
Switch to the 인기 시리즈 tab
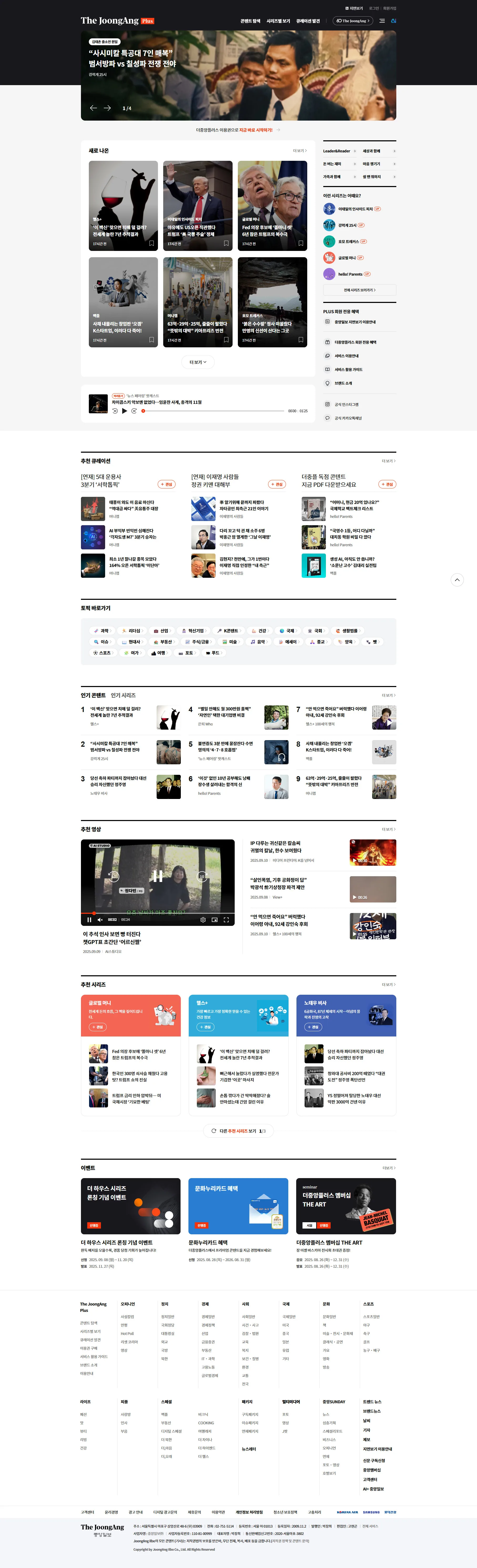(123, 695)
